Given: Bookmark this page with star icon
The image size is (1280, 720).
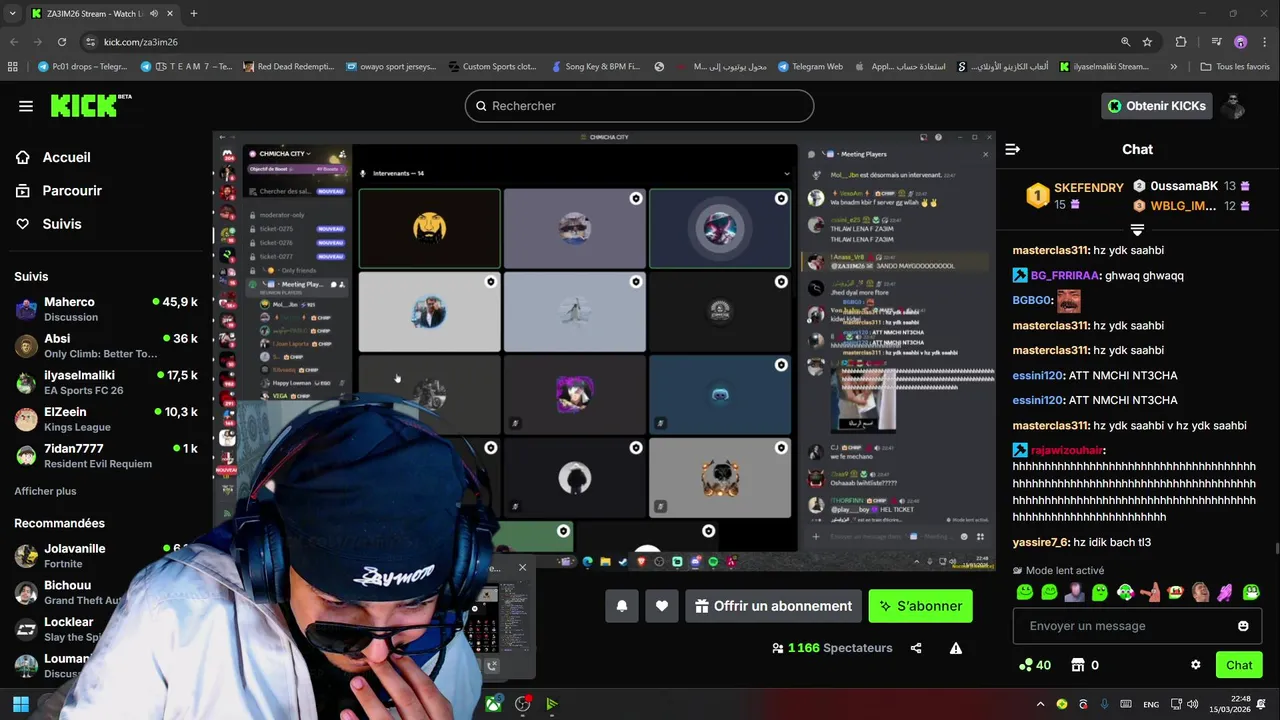Looking at the screenshot, I should pyautogui.click(x=1147, y=42).
